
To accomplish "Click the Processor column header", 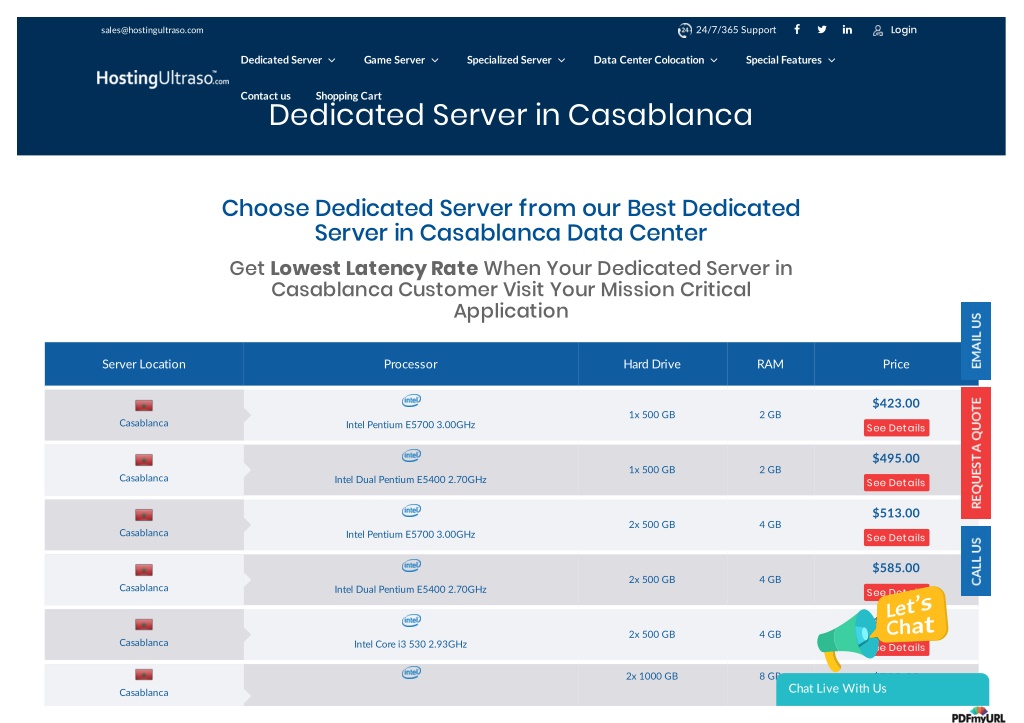I will tap(410, 364).
